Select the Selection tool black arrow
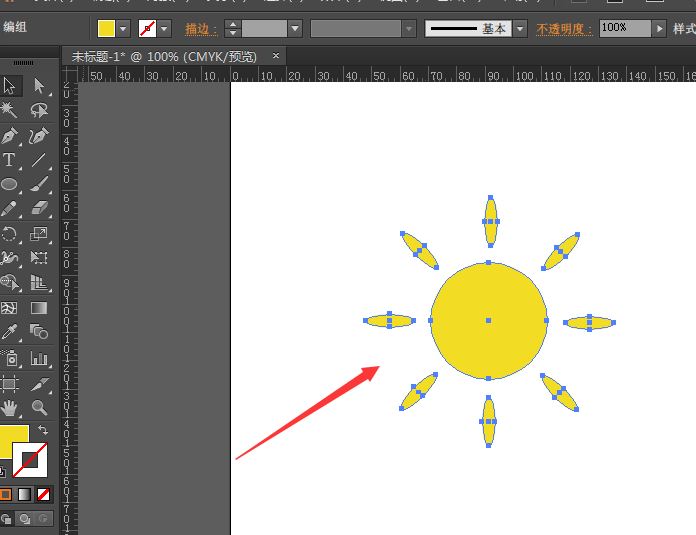696x535 pixels. pos(10,86)
